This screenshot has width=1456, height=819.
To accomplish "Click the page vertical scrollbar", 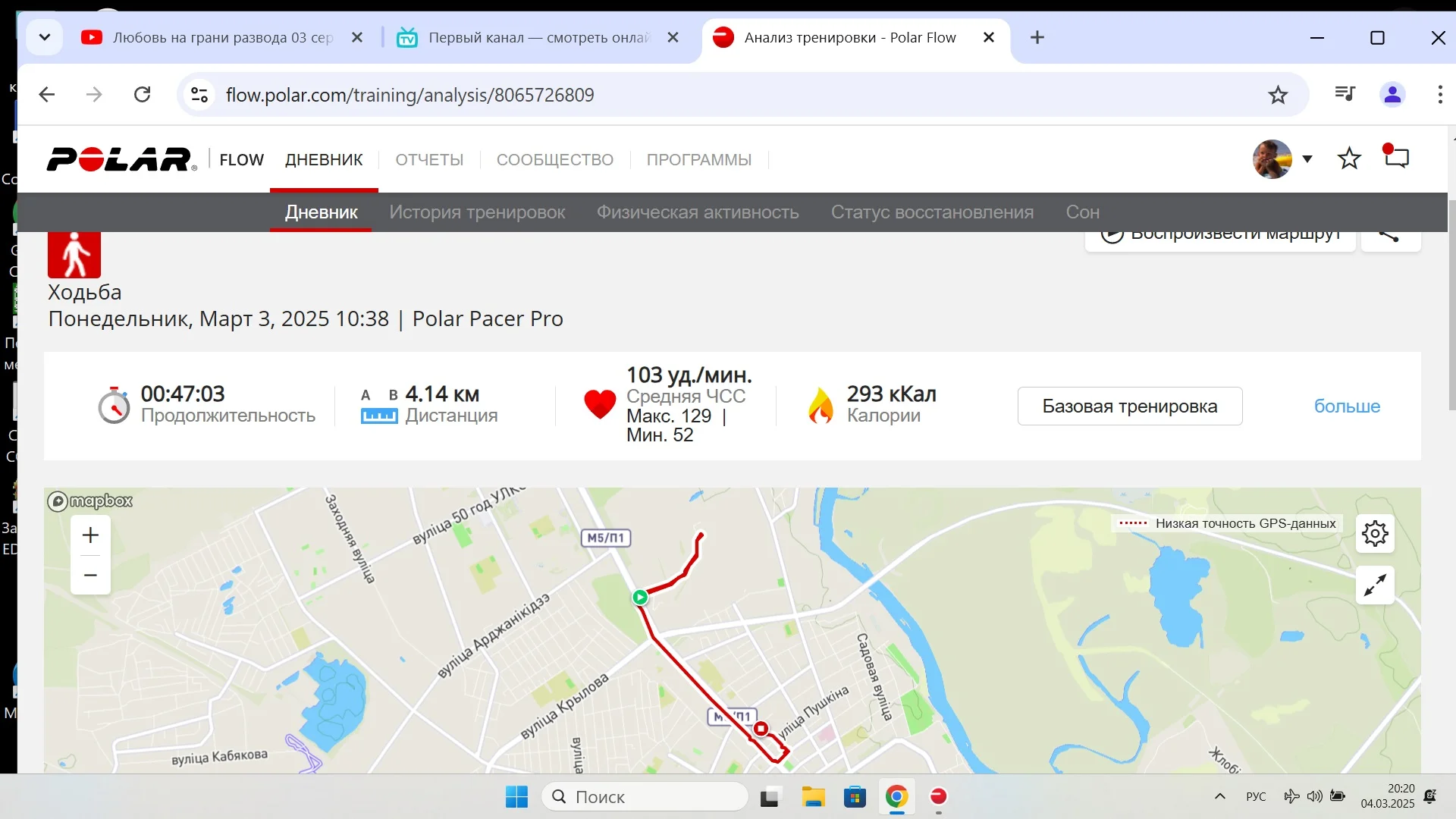I will (1451, 303).
